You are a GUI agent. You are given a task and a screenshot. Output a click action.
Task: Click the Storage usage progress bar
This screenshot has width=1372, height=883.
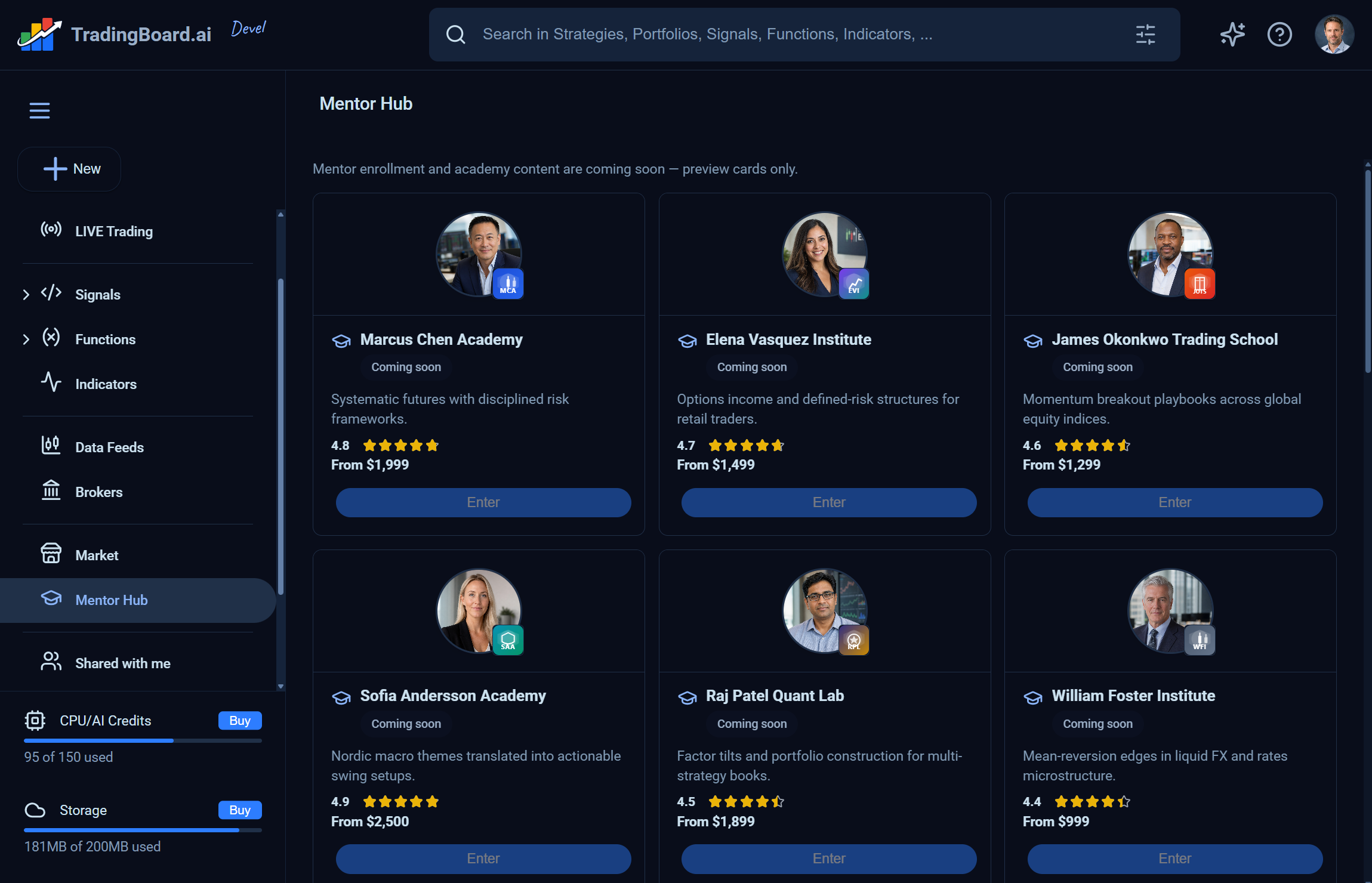[x=143, y=830]
